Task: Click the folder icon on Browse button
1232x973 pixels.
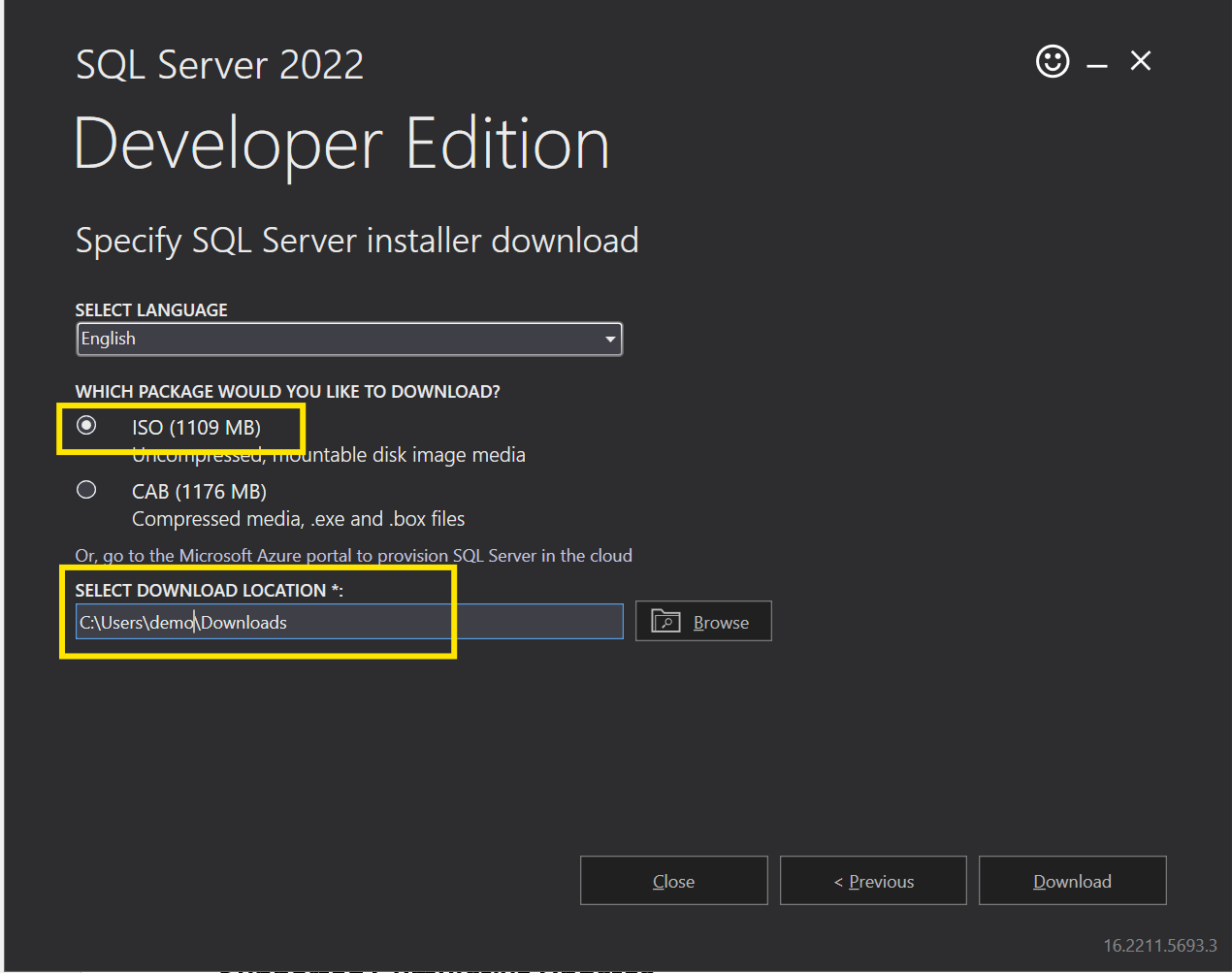Action: (x=665, y=621)
